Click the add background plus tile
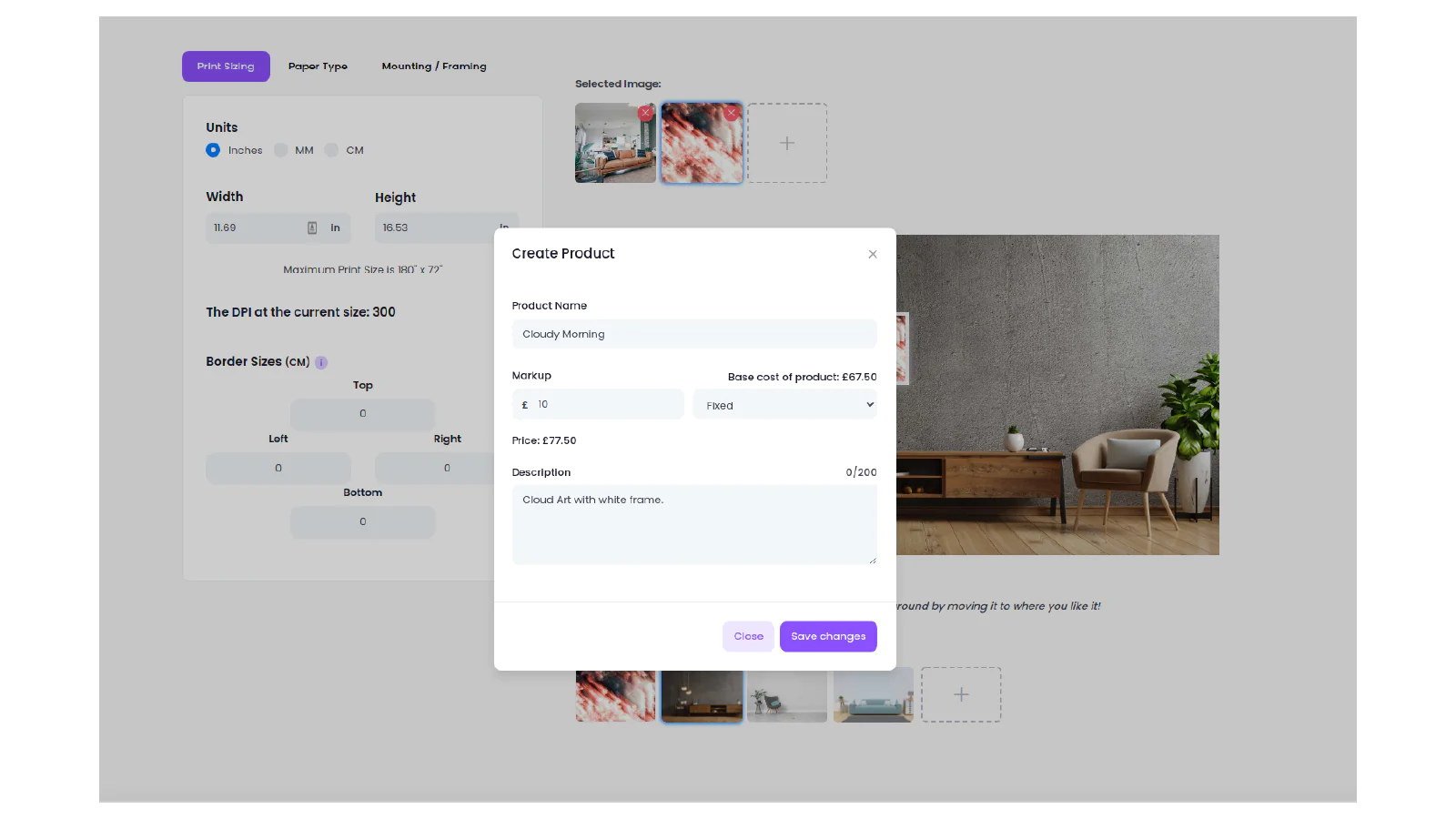1456x819 pixels. pos(960,694)
